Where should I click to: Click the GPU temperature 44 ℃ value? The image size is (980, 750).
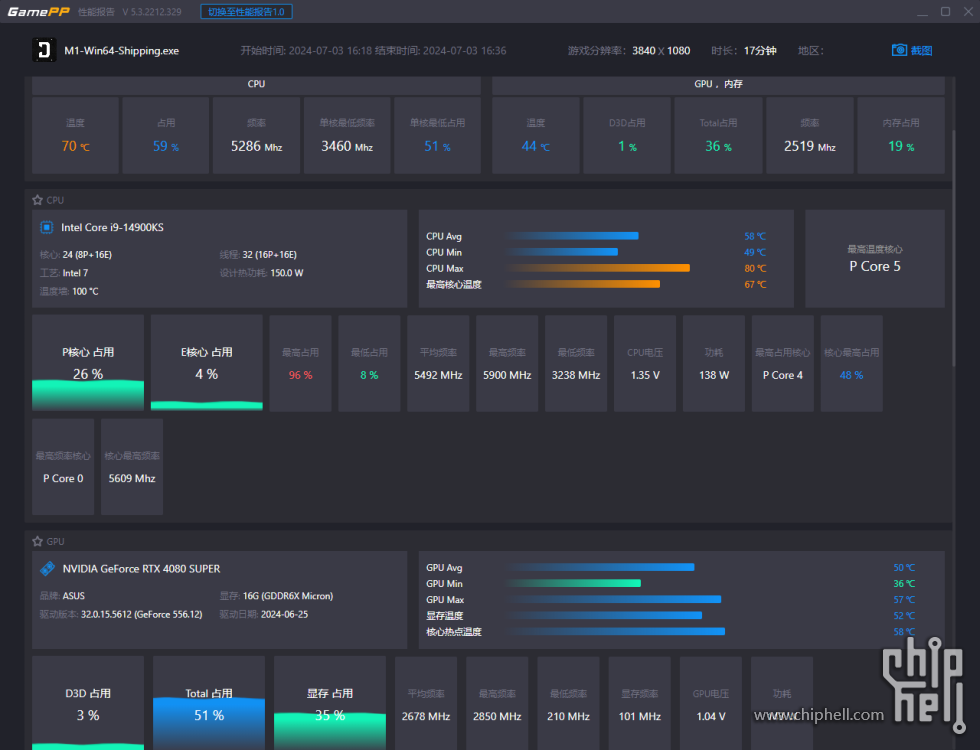536,146
